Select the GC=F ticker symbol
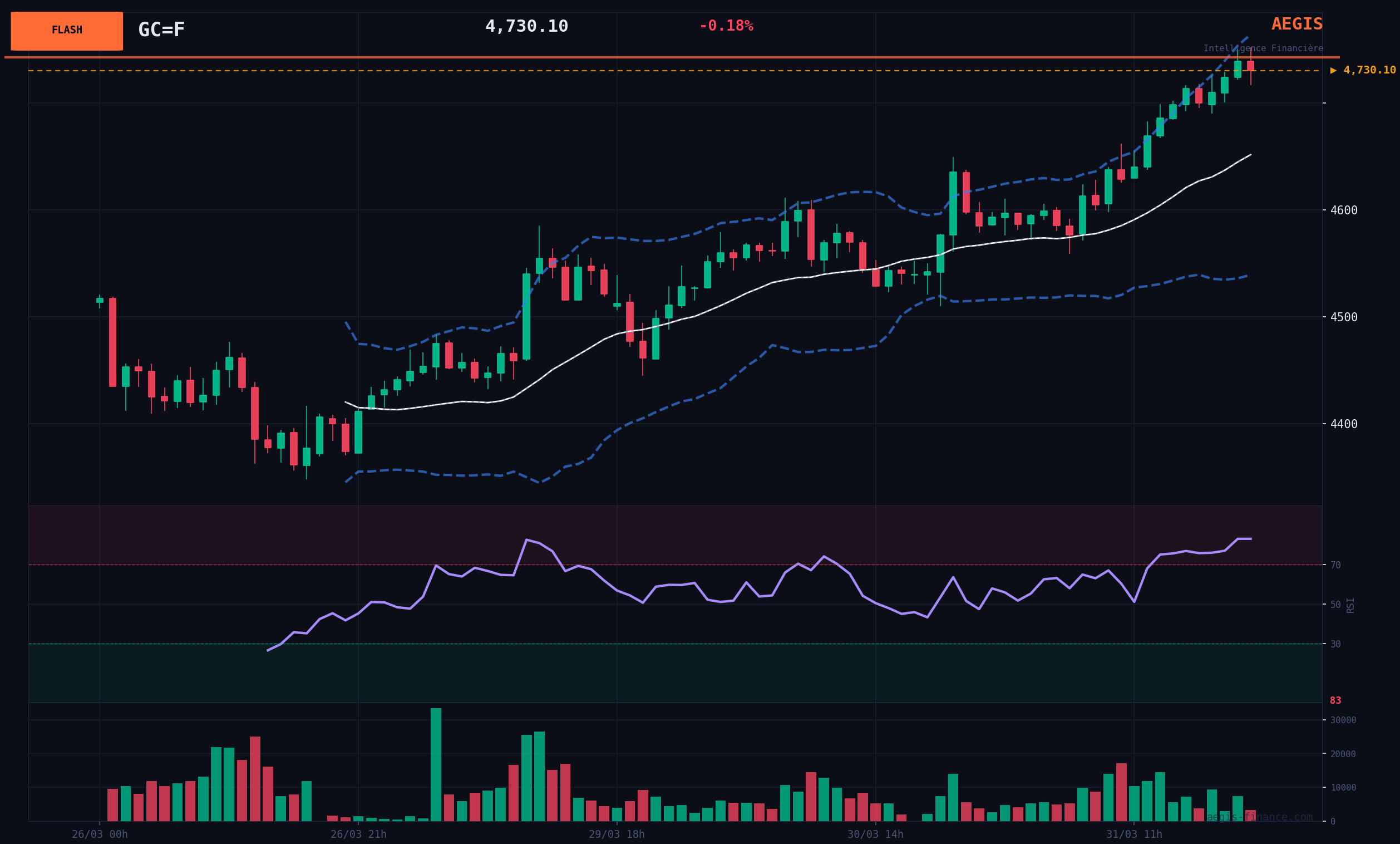 coord(161,30)
